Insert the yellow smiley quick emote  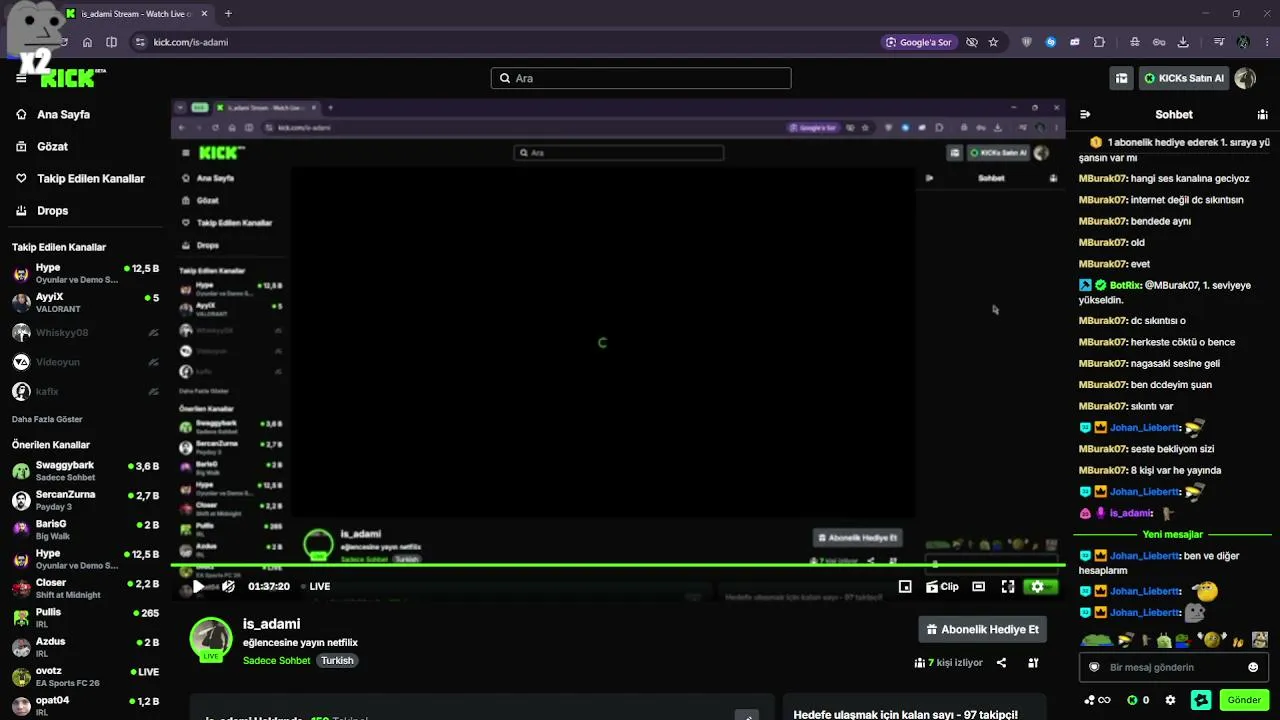pyautogui.click(x=1212, y=639)
